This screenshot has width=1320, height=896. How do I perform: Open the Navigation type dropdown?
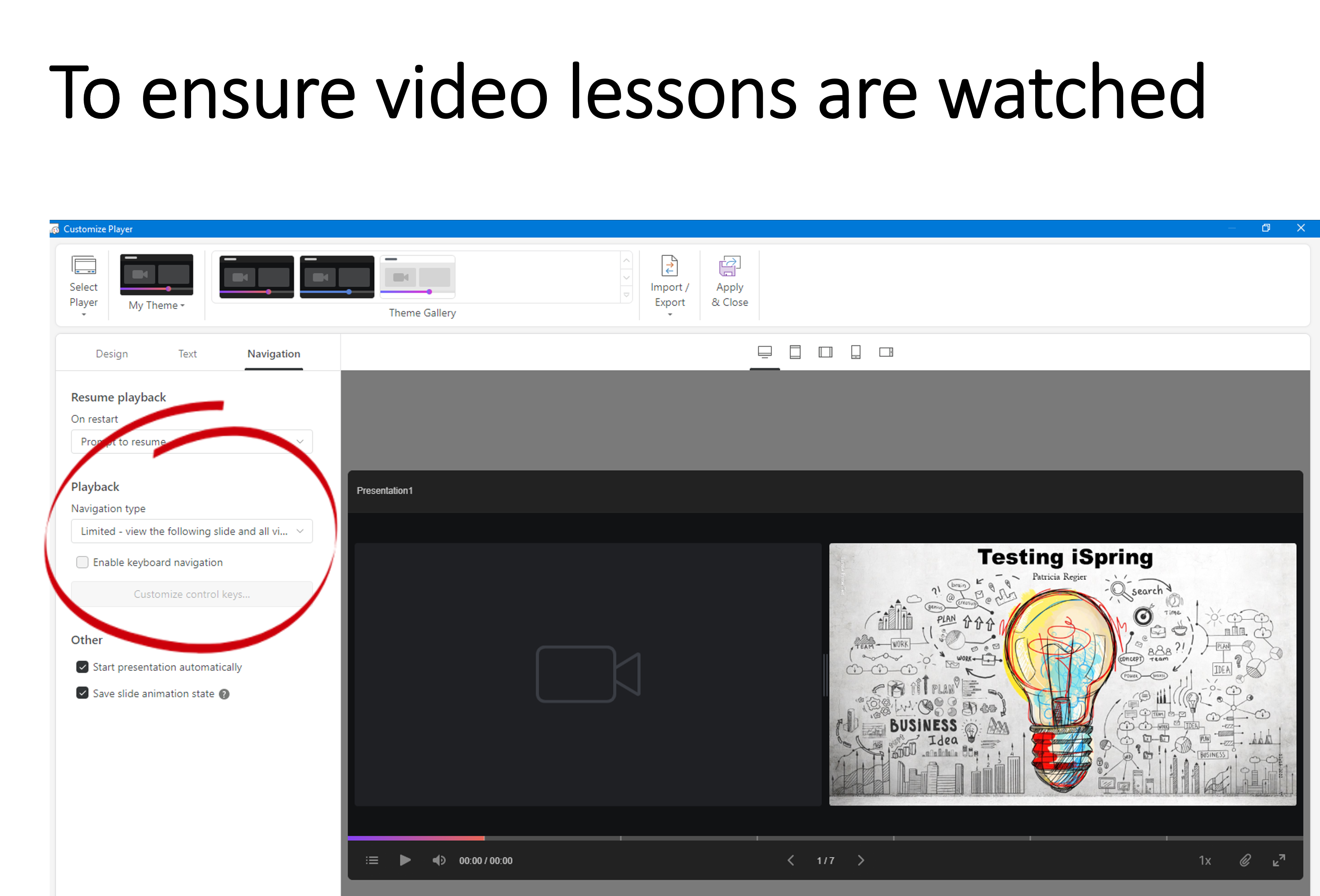point(192,531)
